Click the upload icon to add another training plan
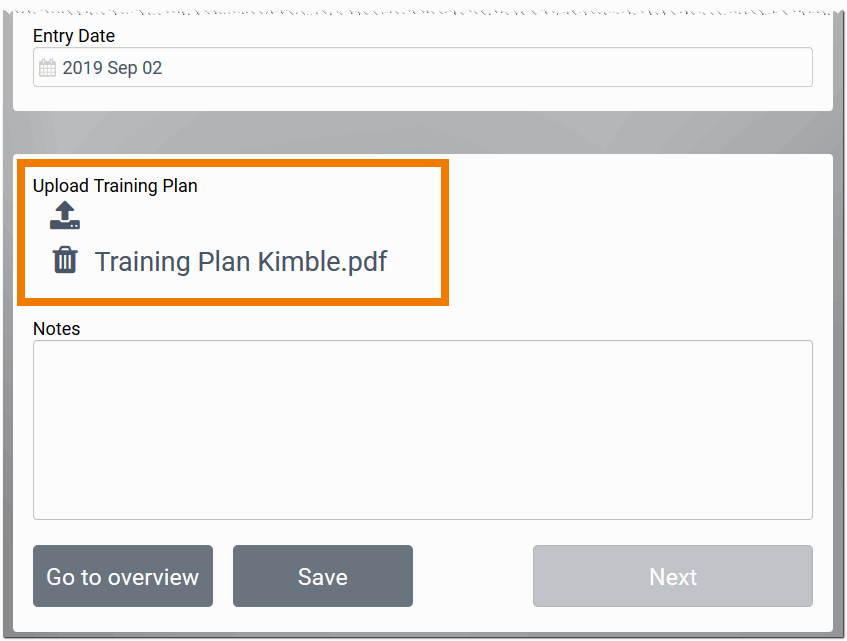 click(64, 215)
